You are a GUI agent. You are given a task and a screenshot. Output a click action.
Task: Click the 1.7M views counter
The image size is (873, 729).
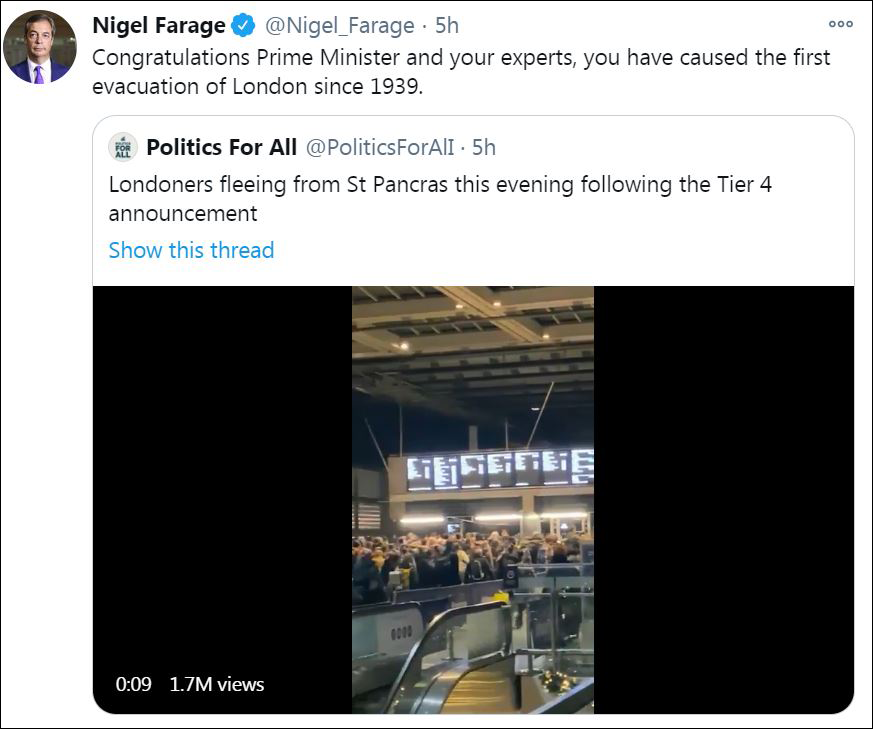click(x=217, y=684)
